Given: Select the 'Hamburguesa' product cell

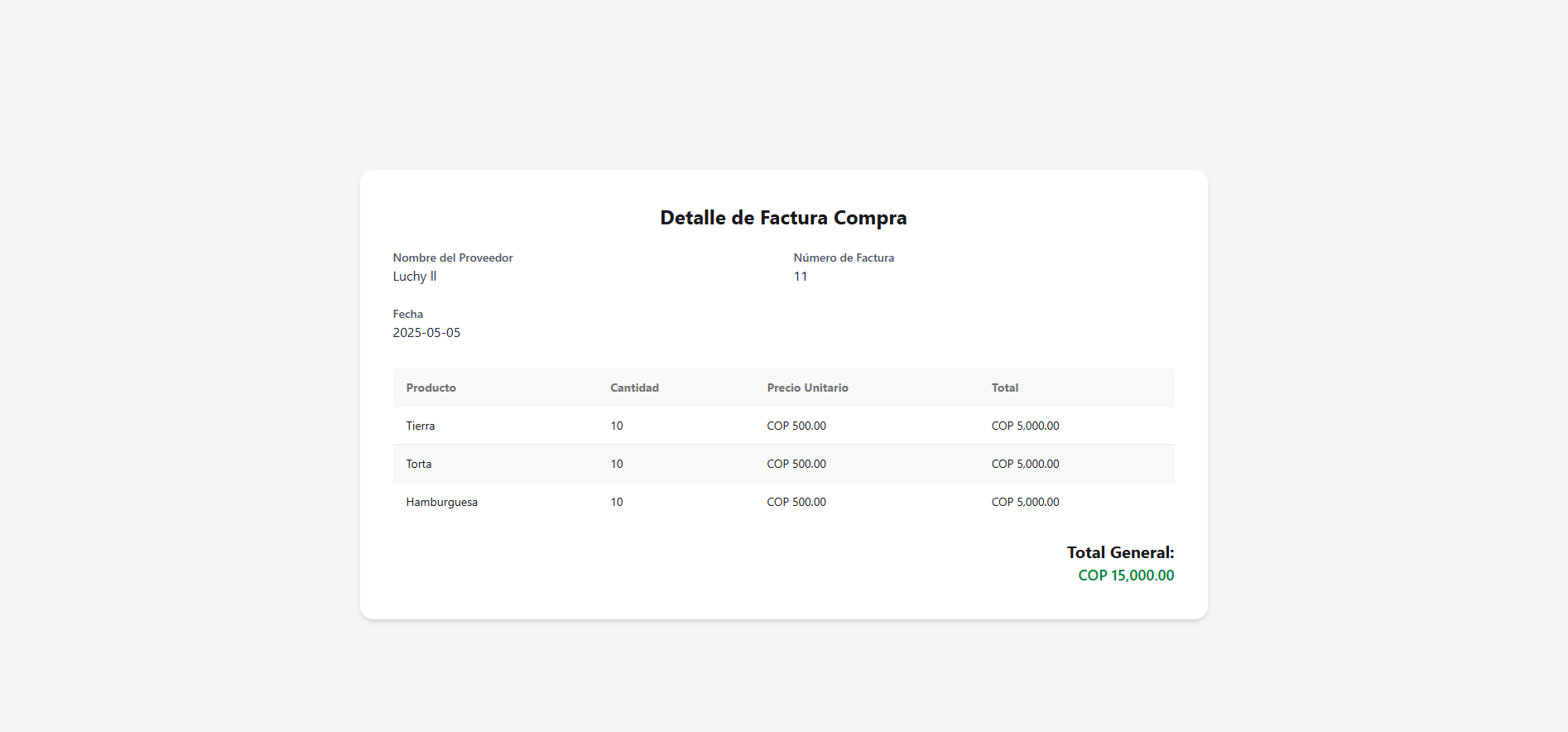Looking at the screenshot, I should pos(442,502).
